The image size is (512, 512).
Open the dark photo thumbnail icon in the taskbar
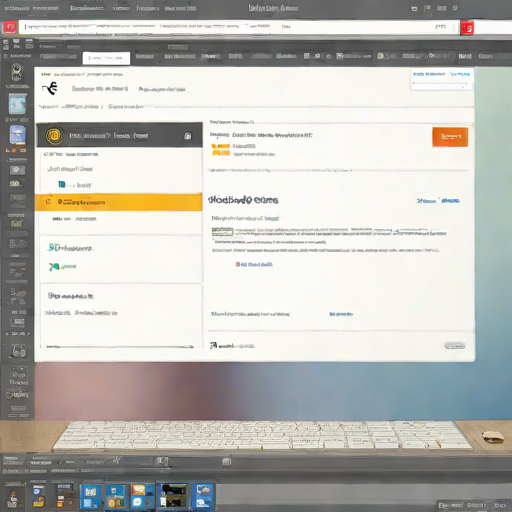click(172, 496)
